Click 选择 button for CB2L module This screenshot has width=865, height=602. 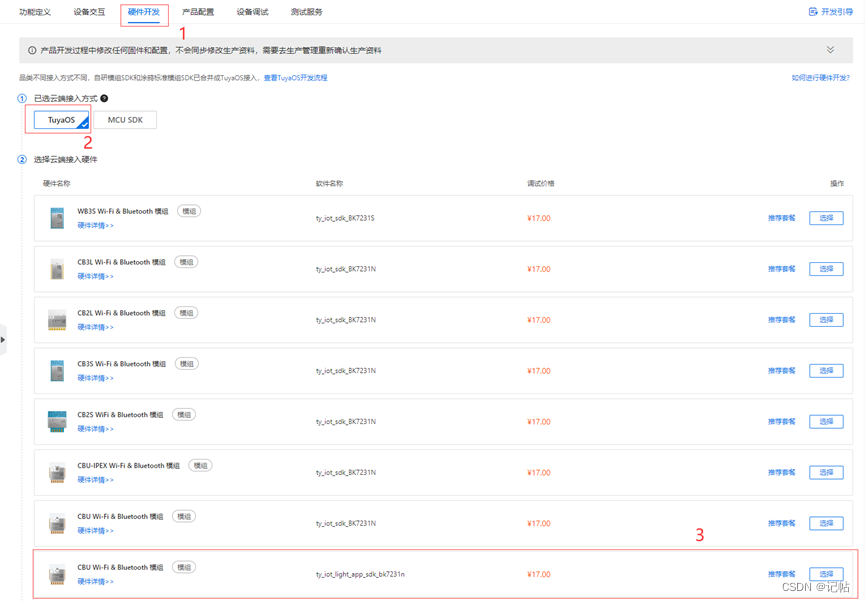pyautogui.click(x=826, y=319)
